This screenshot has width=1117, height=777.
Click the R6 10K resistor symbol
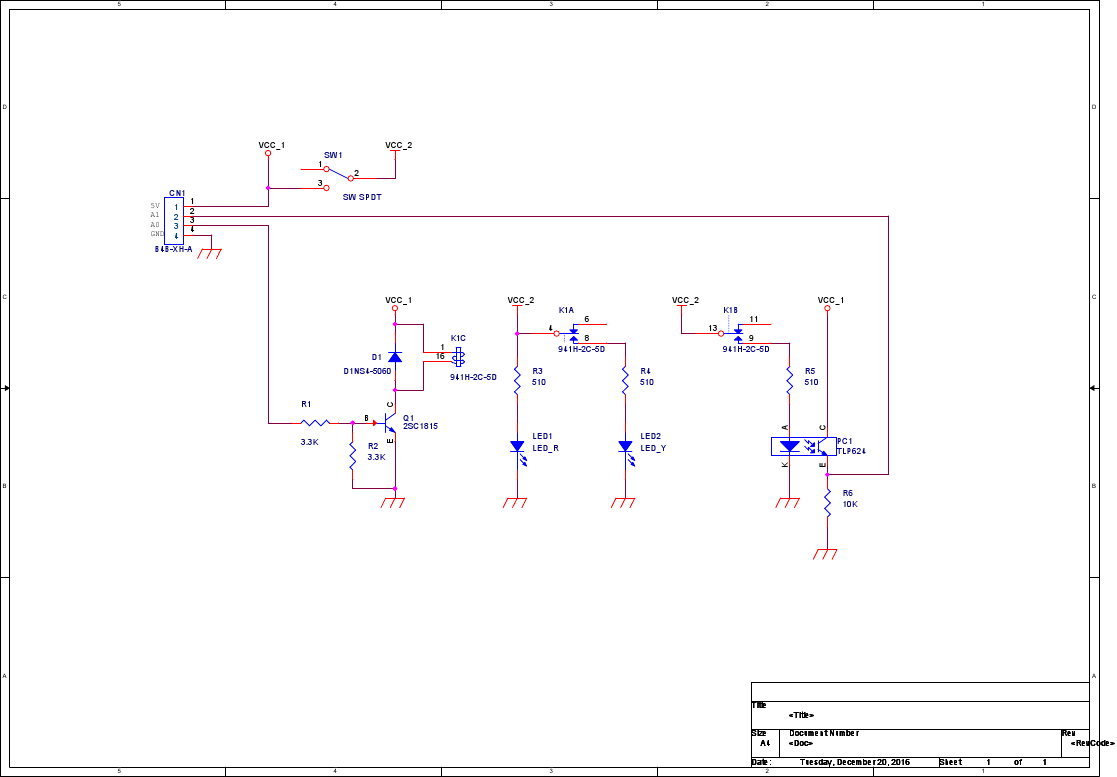tap(827, 504)
